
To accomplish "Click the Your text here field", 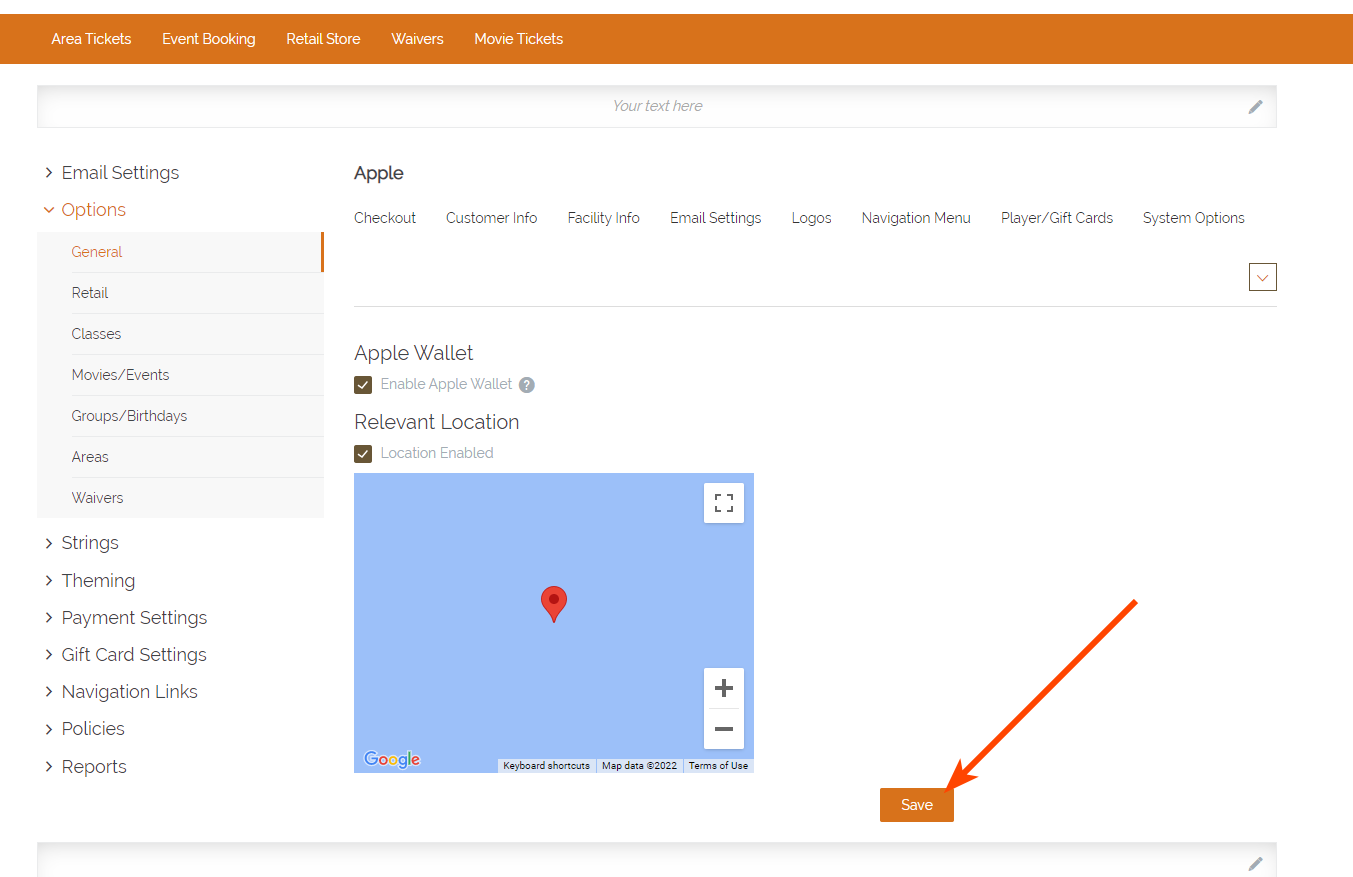I will click(x=657, y=106).
